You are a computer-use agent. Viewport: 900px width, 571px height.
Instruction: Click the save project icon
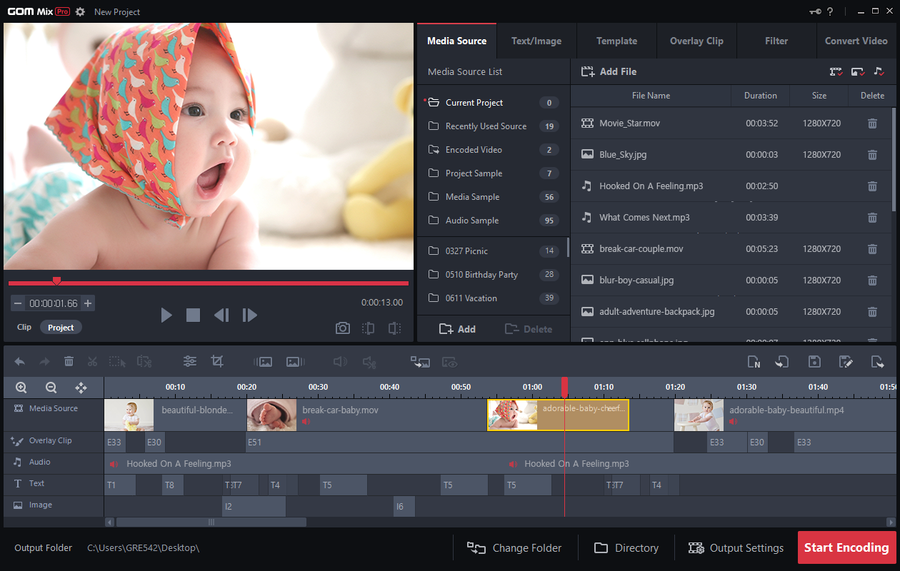[814, 362]
